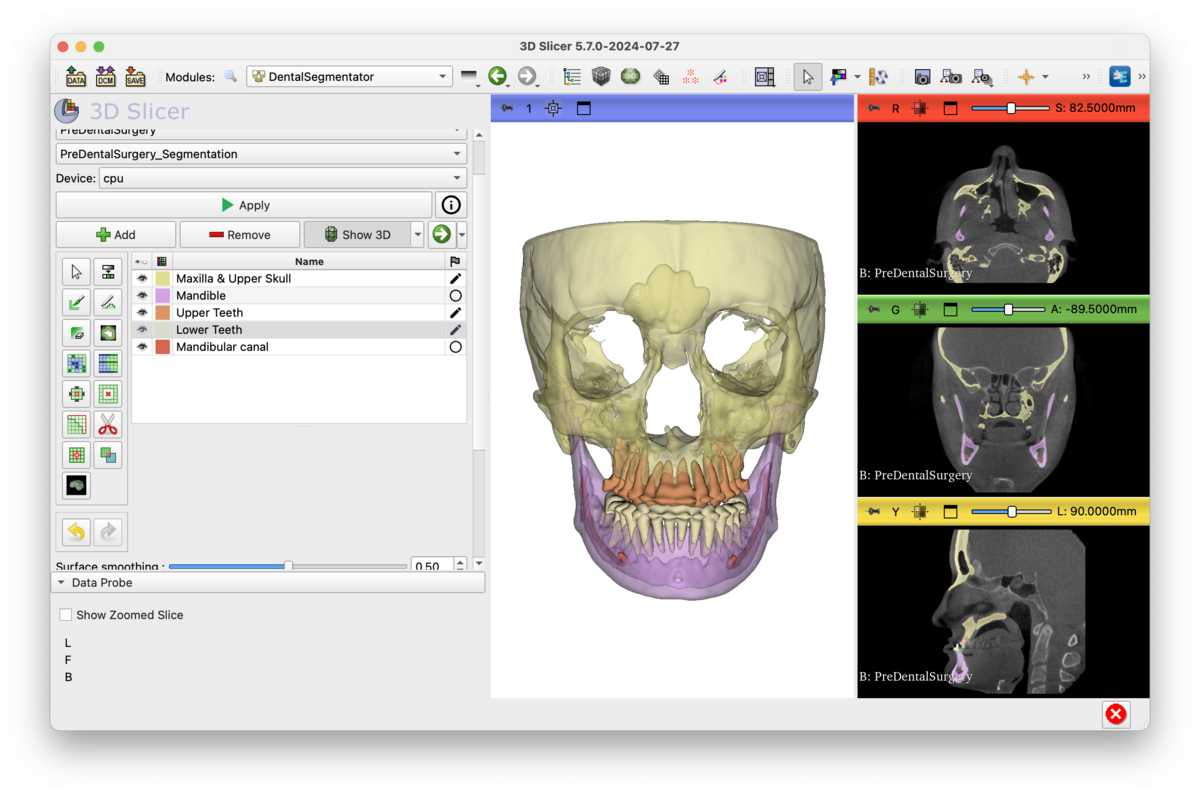Click the Apply button
This screenshot has width=1200, height=797.
(244, 205)
